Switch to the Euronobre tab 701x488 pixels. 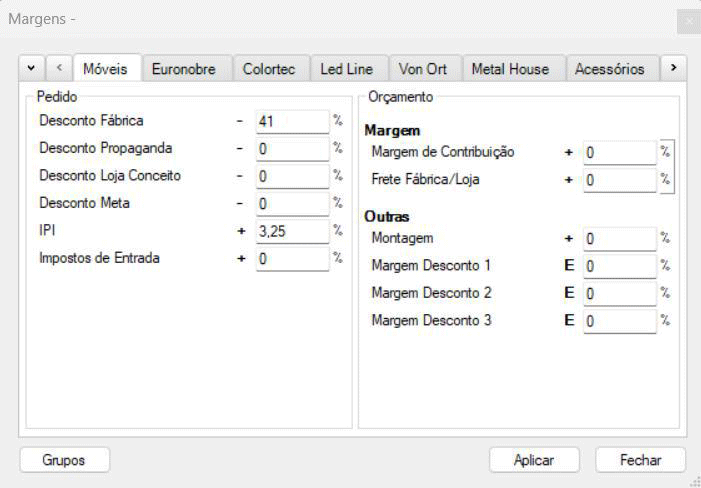click(183, 69)
